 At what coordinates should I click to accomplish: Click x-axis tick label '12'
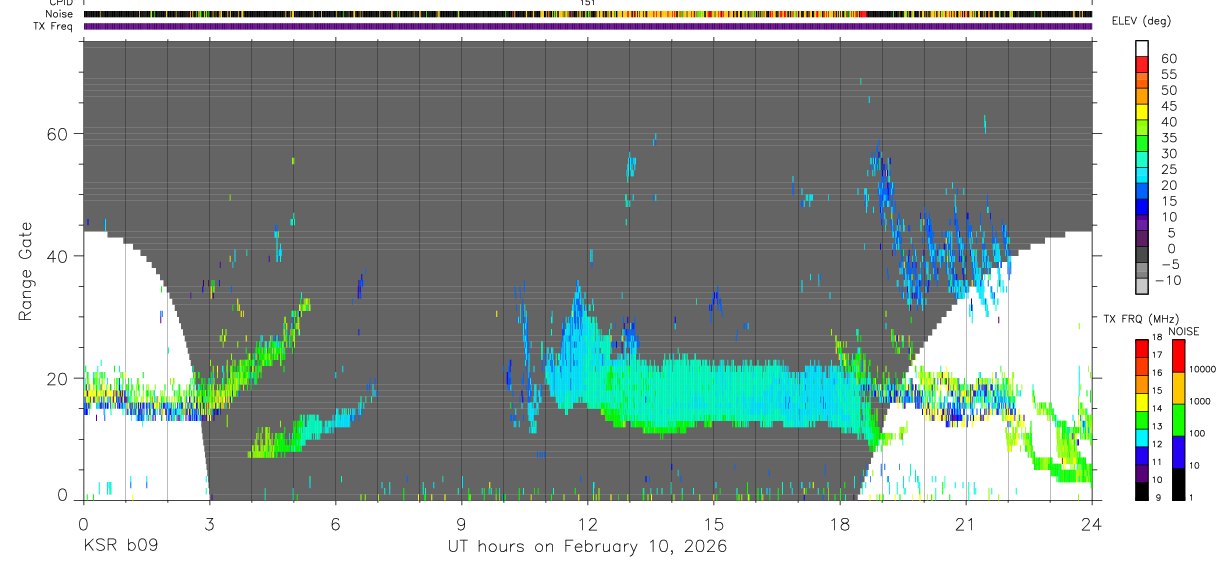588,524
